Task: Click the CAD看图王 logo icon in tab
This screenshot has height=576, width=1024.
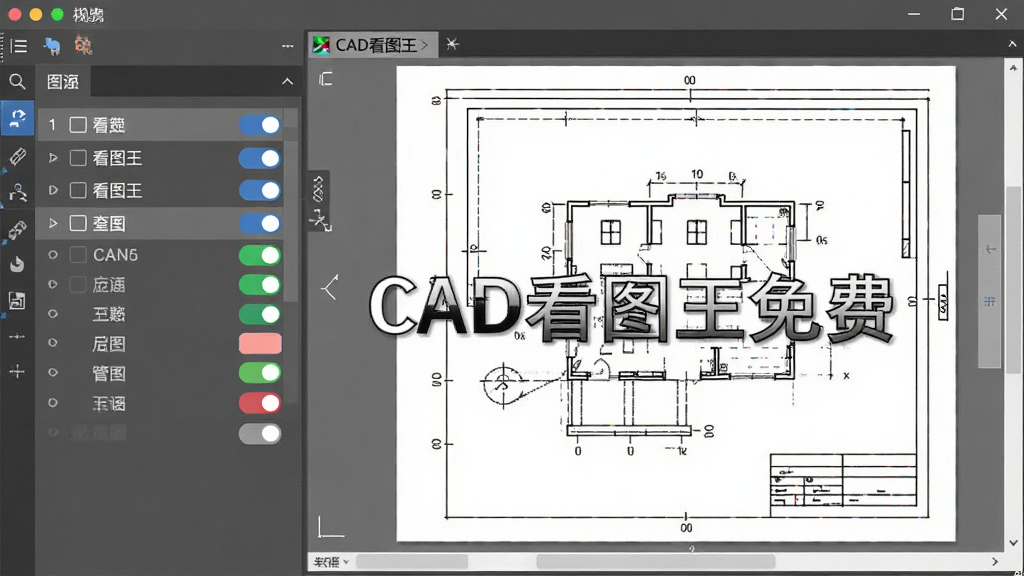Action: (x=321, y=45)
